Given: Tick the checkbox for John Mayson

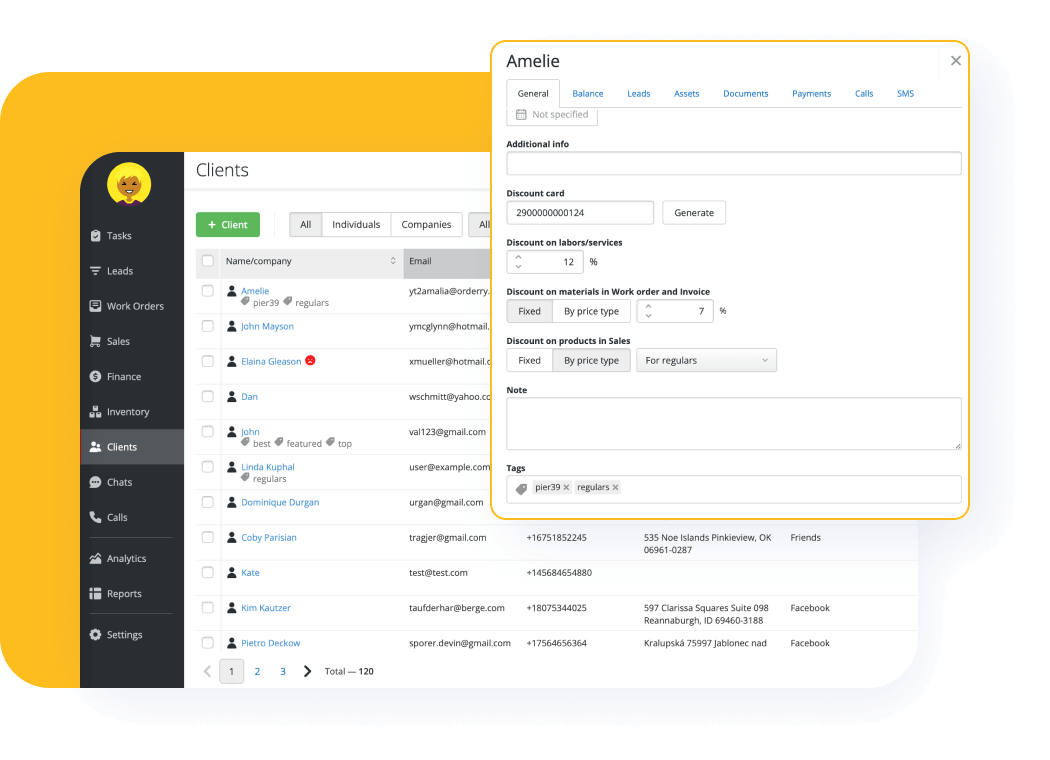Looking at the screenshot, I should 208,326.
